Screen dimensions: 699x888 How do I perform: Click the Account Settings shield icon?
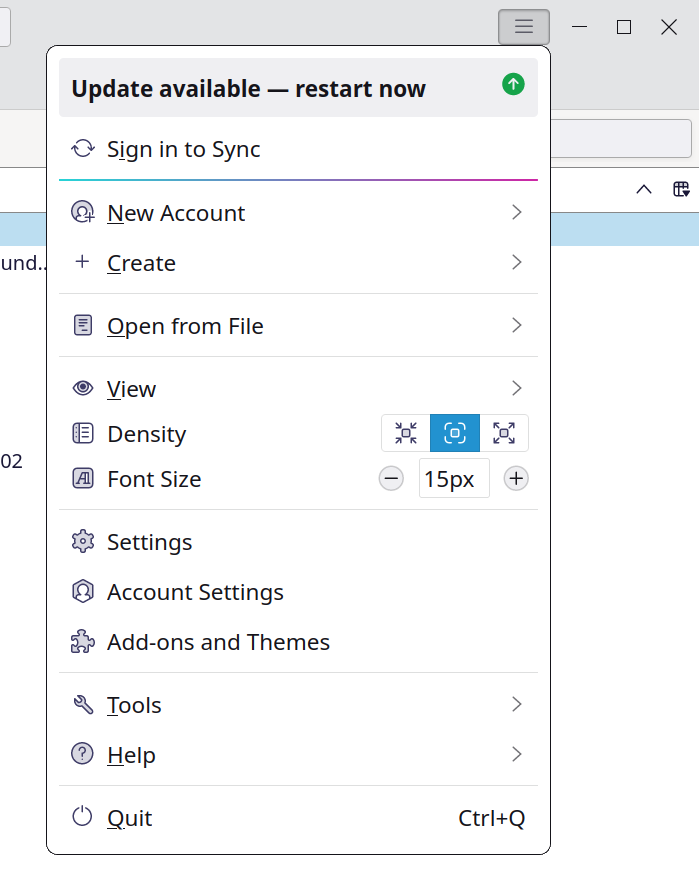pyautogui.click(x=82, y=592)
